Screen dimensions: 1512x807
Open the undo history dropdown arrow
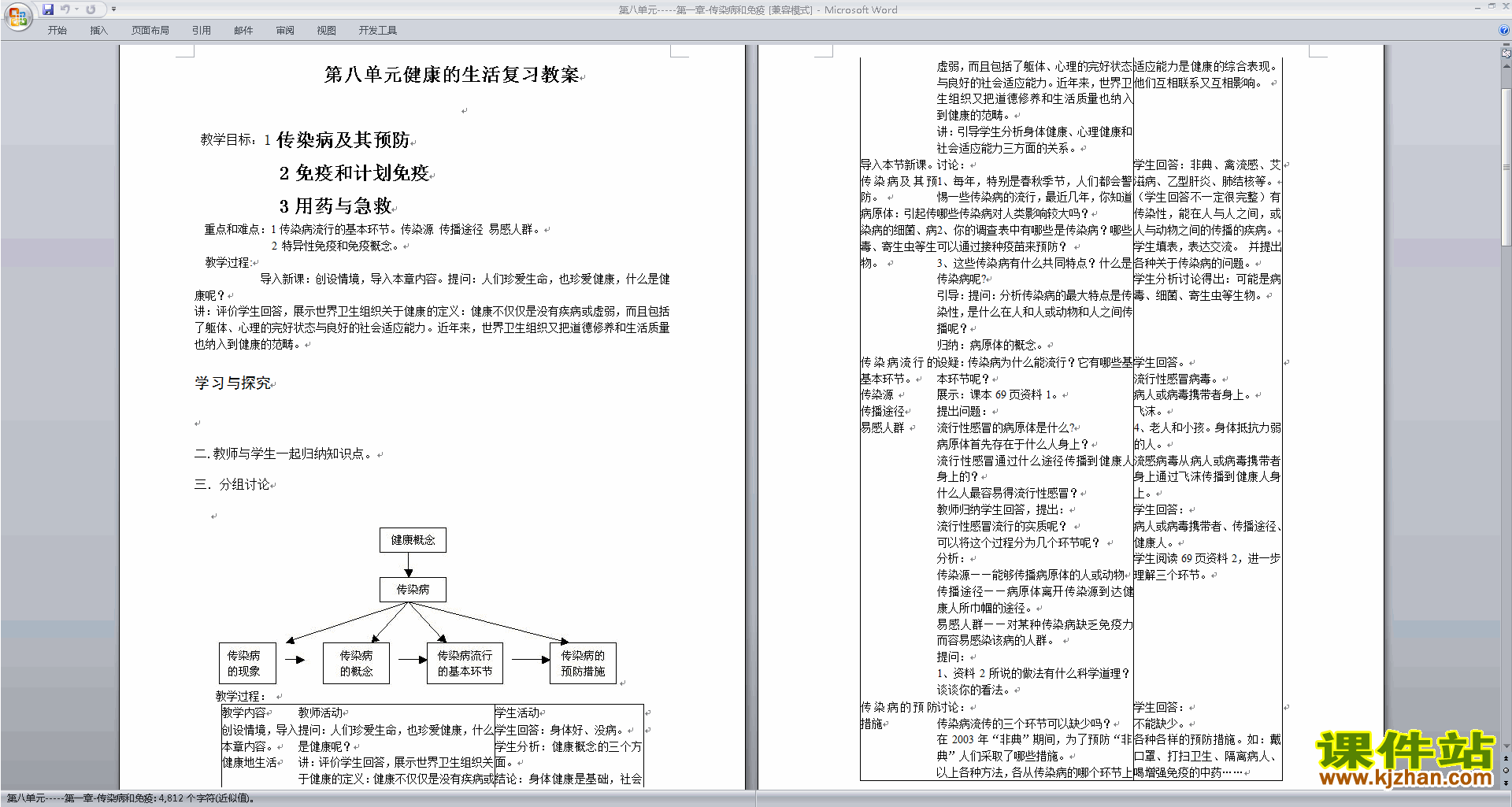(76, 9)
